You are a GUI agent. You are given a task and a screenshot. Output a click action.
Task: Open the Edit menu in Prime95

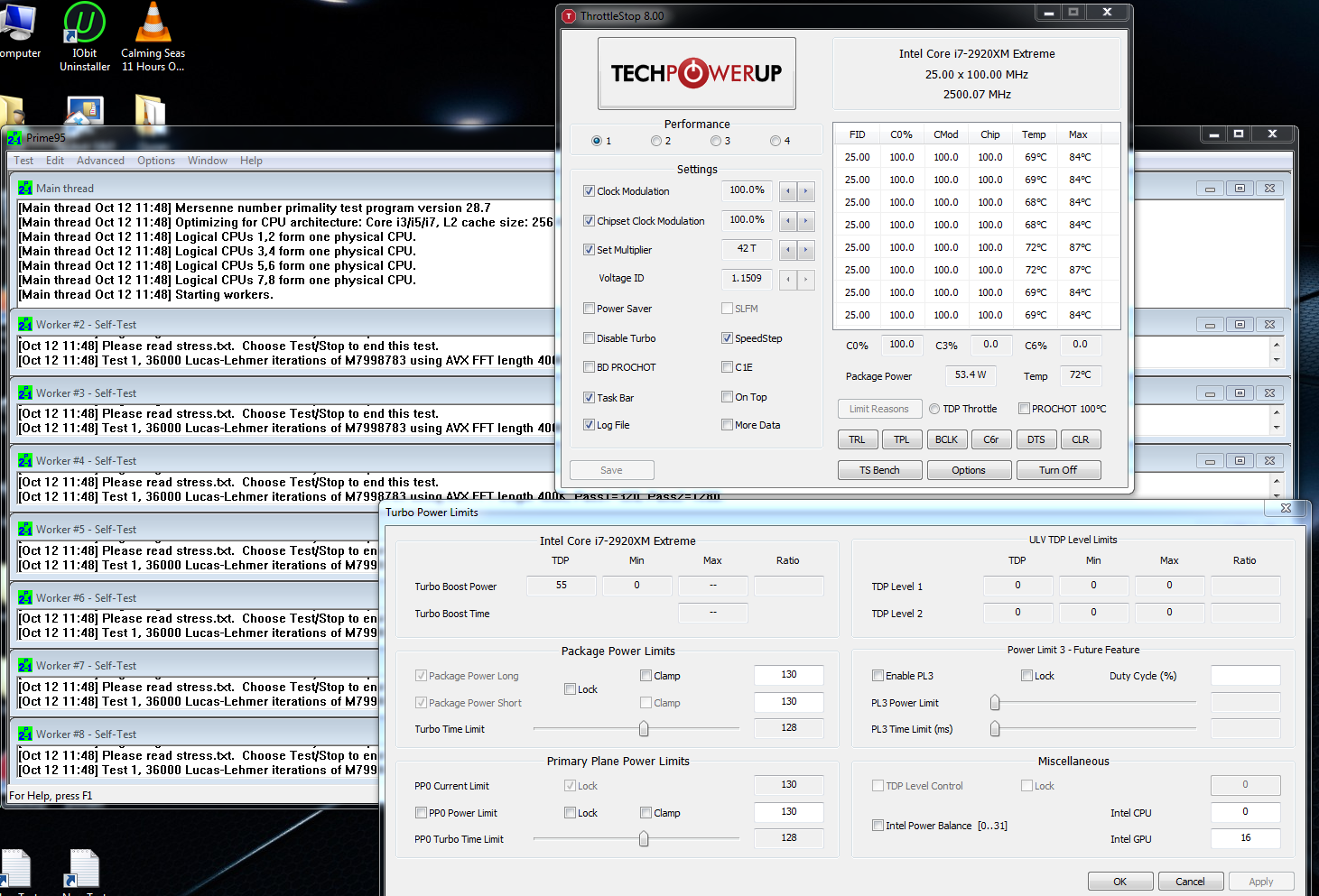click(55, 161)
